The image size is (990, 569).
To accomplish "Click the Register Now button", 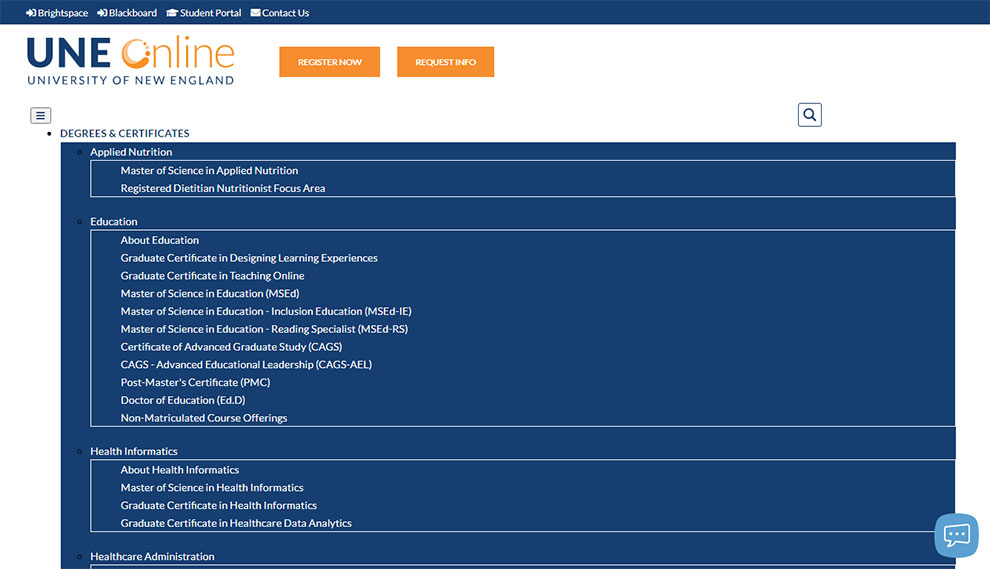I will (x=330, y=62).
